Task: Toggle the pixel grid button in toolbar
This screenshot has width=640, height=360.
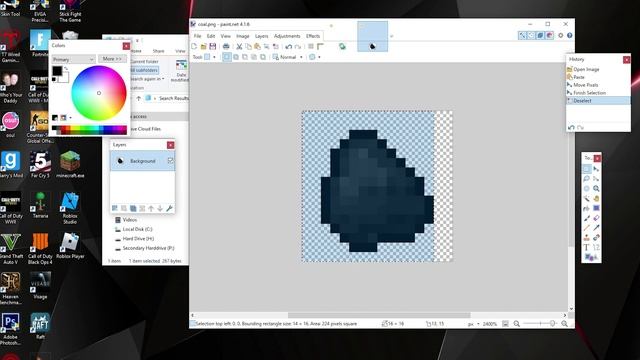Action: pos(311,47)
